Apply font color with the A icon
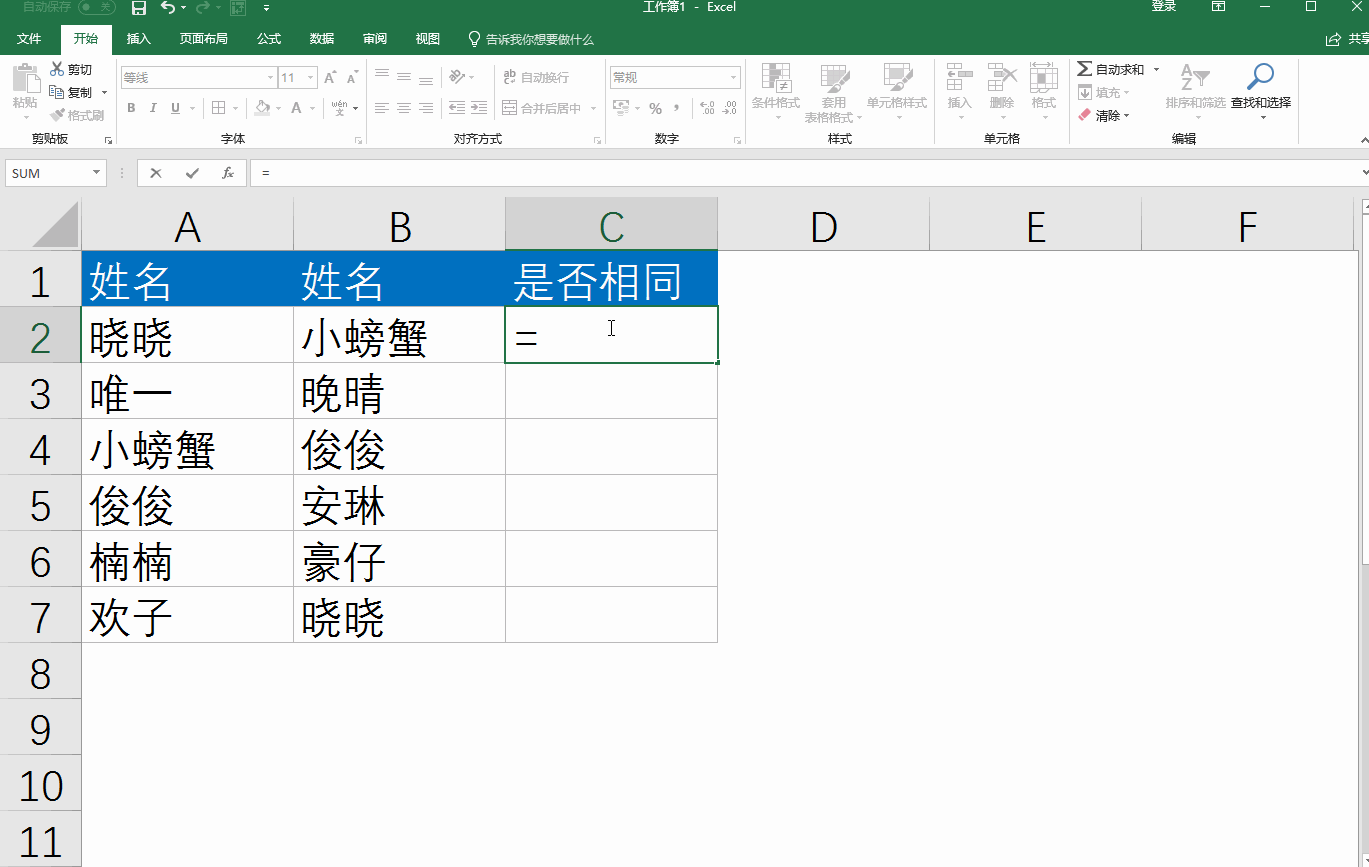1369x867 pixels. pyautogui.click(x=297, y=108)
